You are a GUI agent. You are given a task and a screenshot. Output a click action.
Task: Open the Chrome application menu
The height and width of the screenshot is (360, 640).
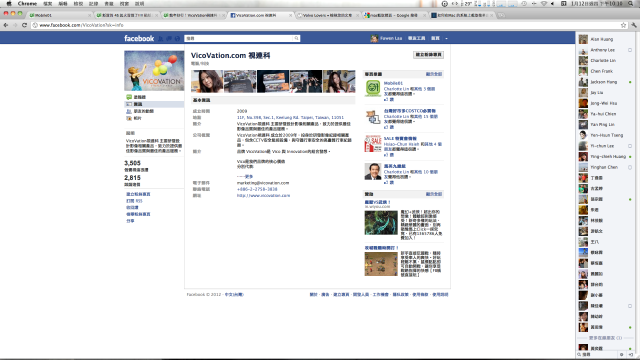tap(27, 3)
